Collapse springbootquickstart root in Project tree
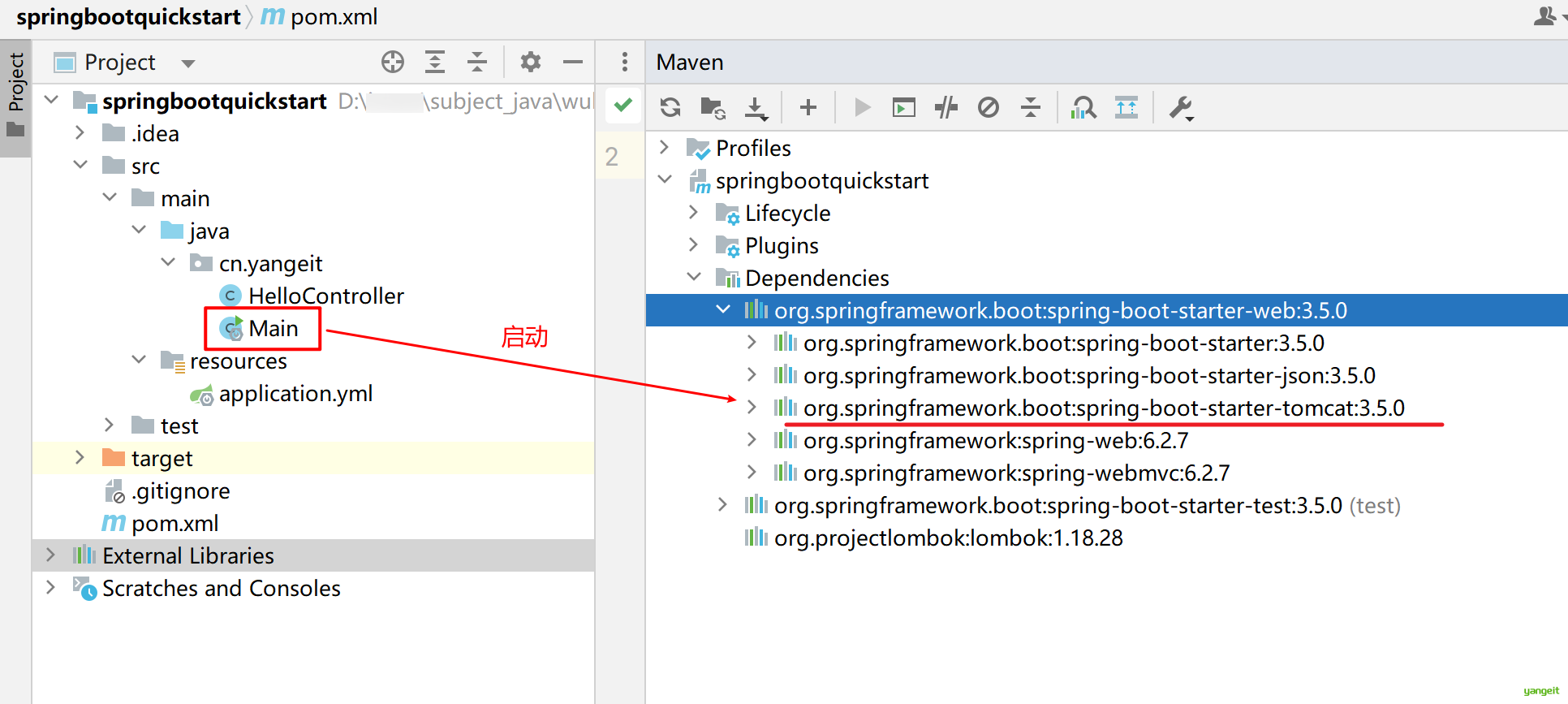Viewport: 1568px width, 704px height. [52, 100]
